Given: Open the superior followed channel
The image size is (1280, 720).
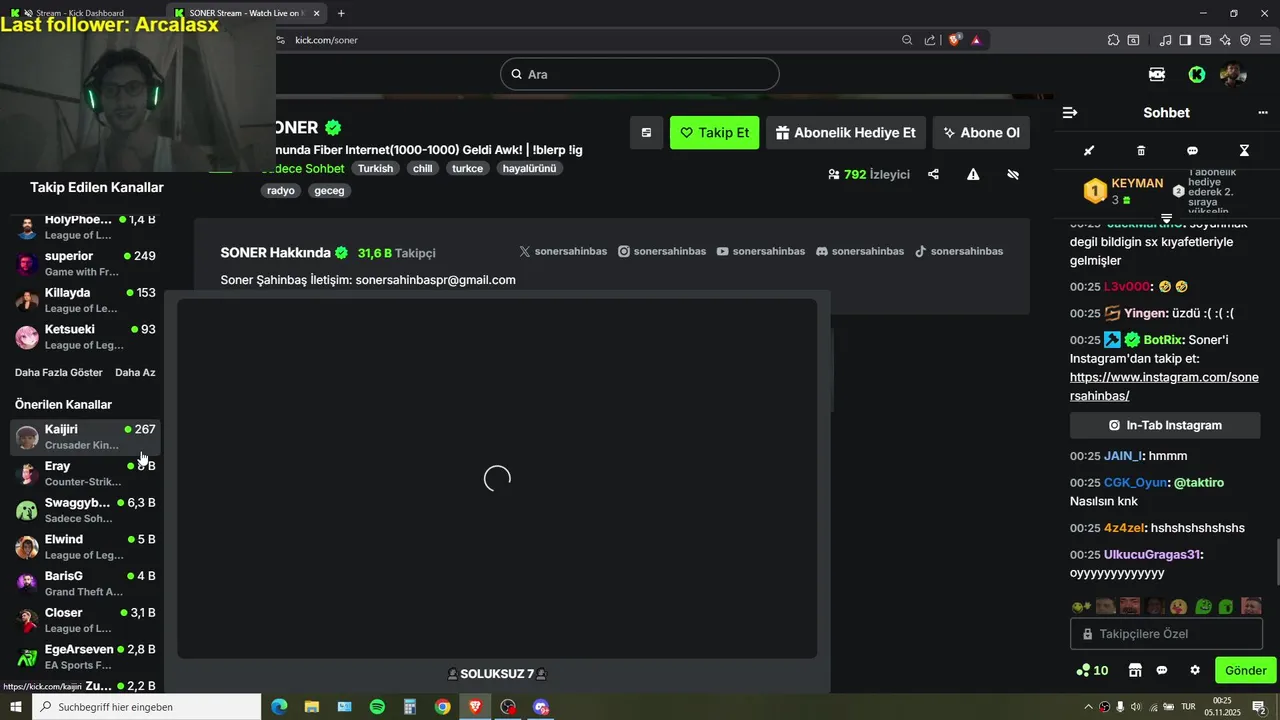Looking at the screenshot, I should [x=85, y=264].
